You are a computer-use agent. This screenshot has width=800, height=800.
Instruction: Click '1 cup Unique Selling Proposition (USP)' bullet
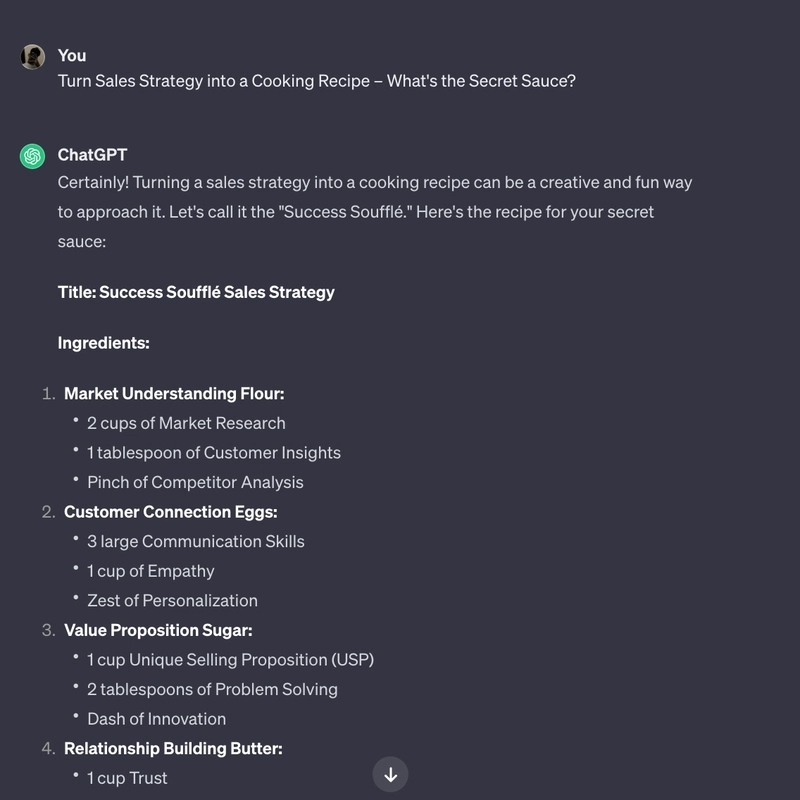tap(231, 660)
